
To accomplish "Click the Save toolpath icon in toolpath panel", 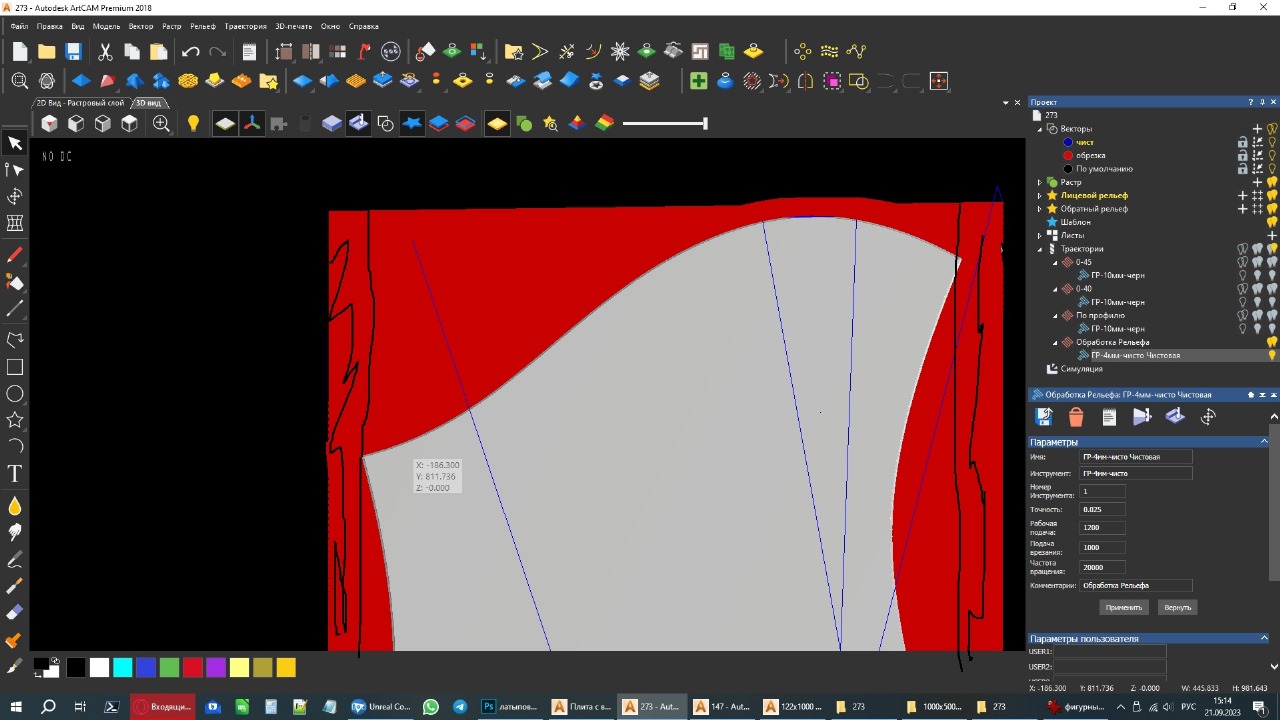I will 1043,417.
